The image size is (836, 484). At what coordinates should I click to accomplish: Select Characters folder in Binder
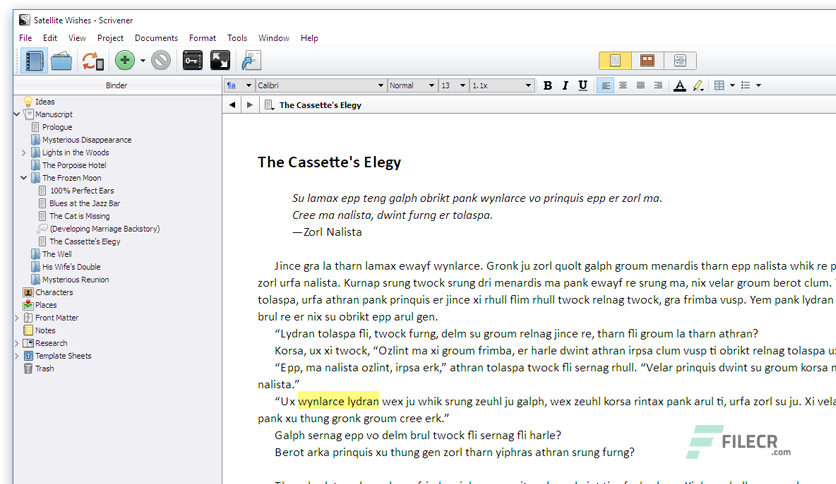(48, 292)
